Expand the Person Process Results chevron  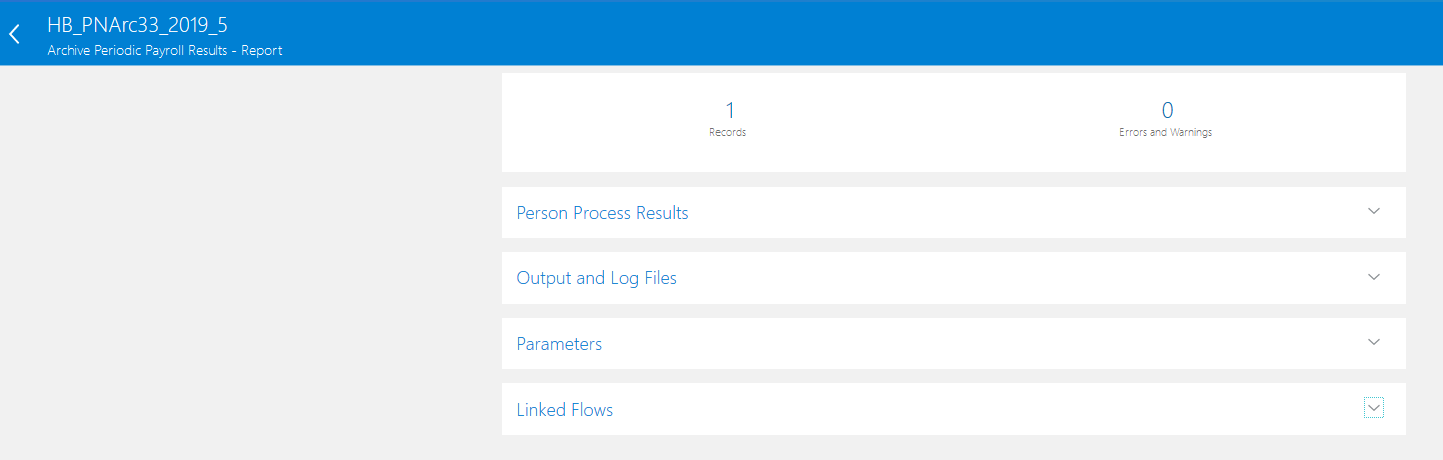point(1373,212)
